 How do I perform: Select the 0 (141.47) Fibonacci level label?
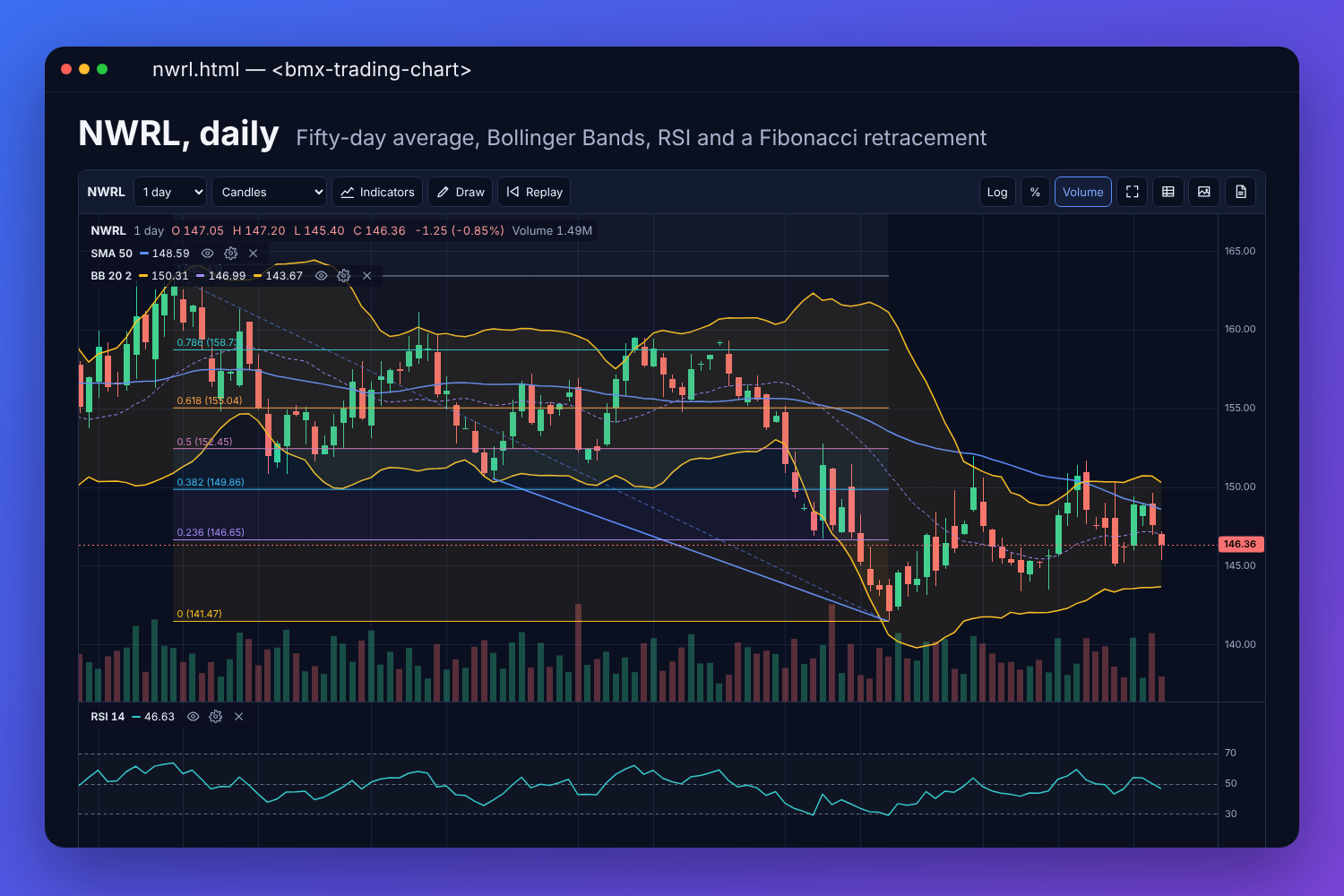coord(199,614)
